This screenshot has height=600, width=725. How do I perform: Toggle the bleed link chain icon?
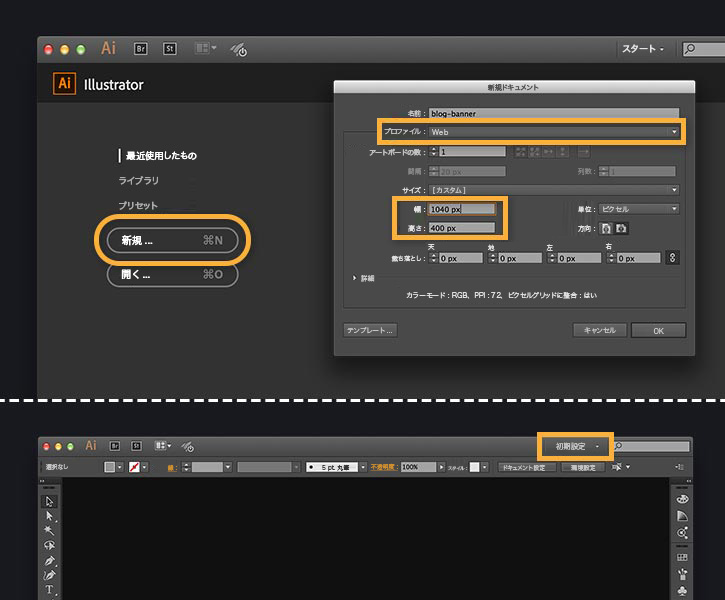point(672,258)
